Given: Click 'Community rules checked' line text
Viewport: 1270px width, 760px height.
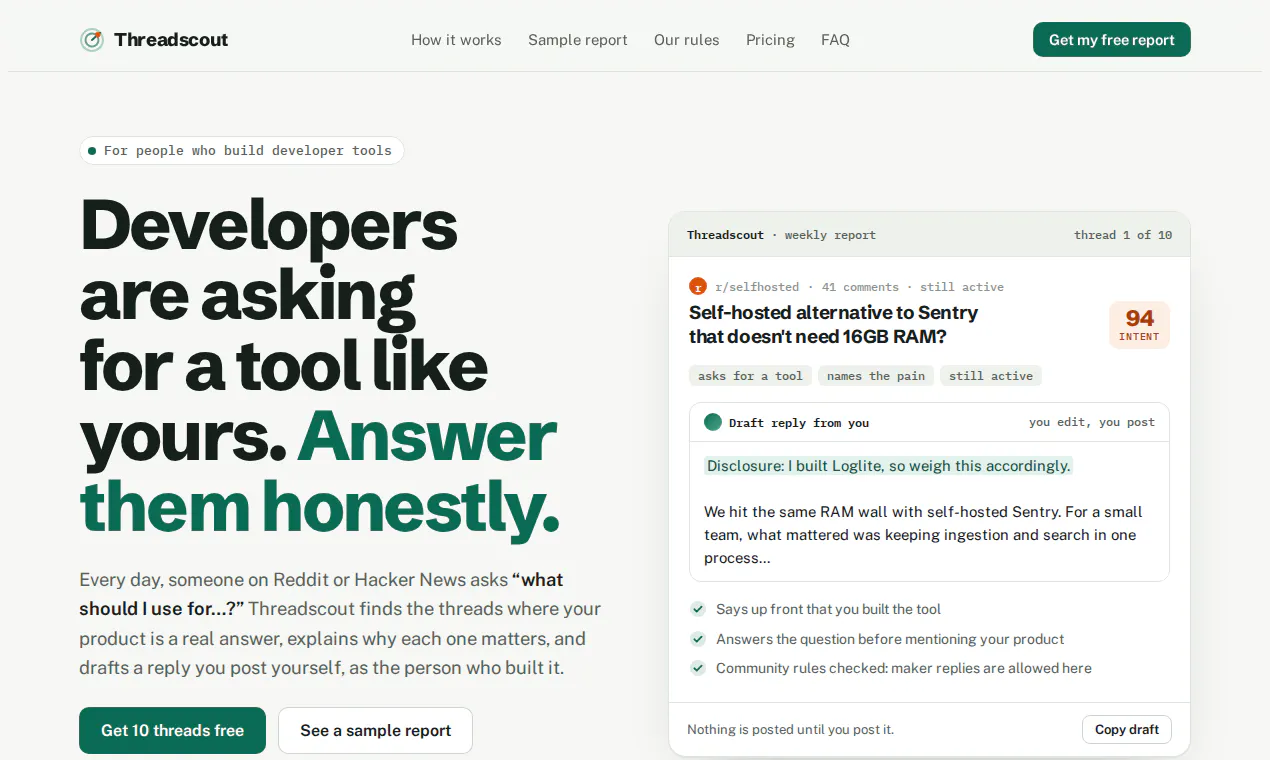Looking at the screenshot, I should tap(904, 668).
